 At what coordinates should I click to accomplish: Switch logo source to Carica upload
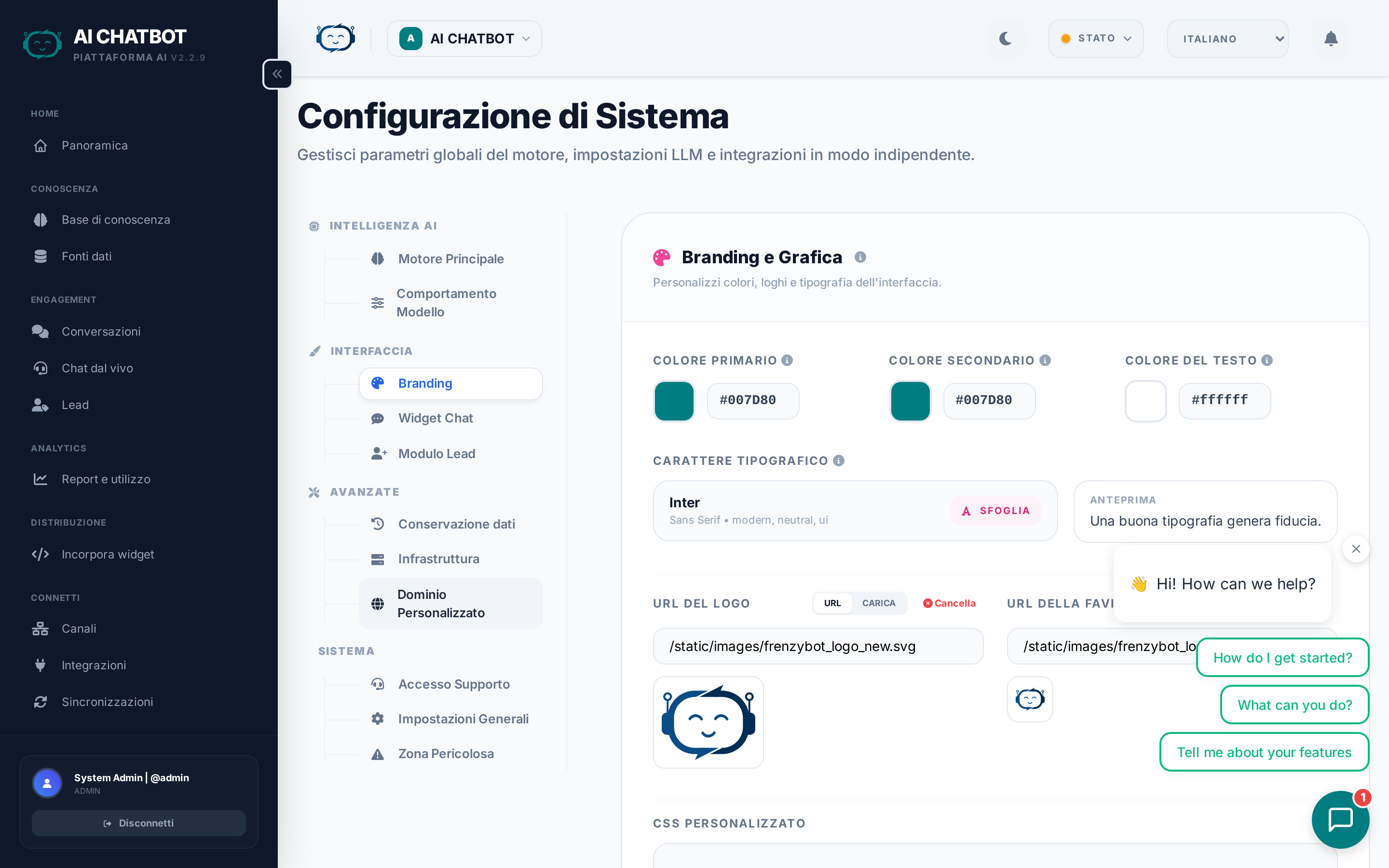point(878,603)
